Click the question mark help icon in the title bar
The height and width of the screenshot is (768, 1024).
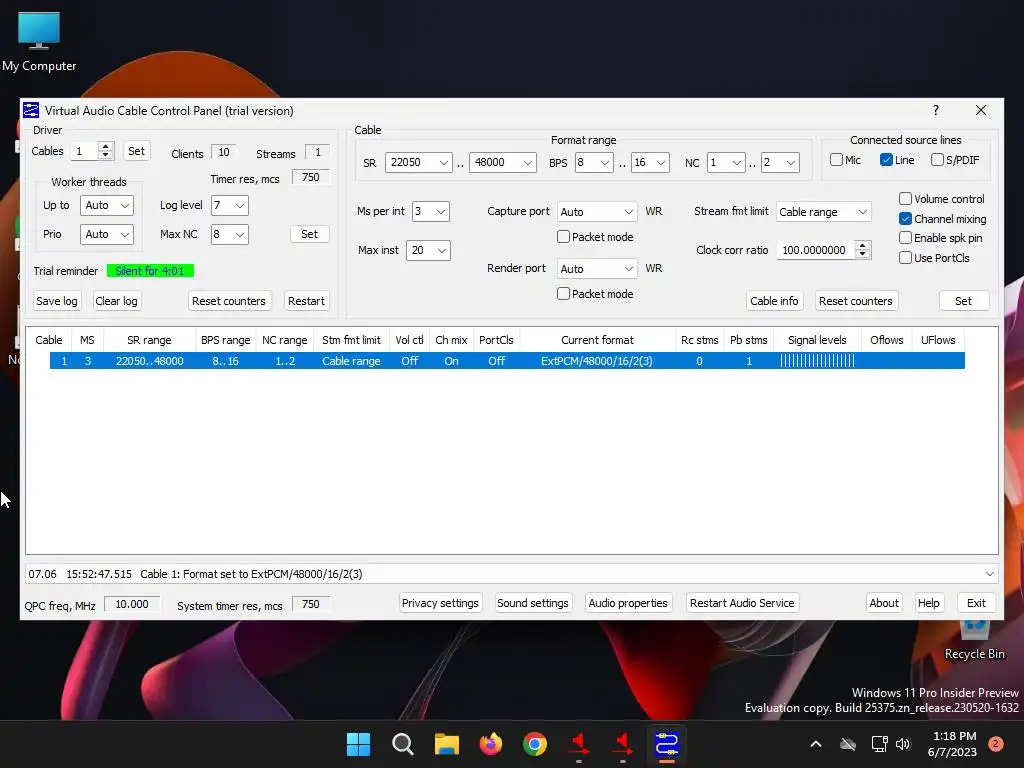[936, 110]
